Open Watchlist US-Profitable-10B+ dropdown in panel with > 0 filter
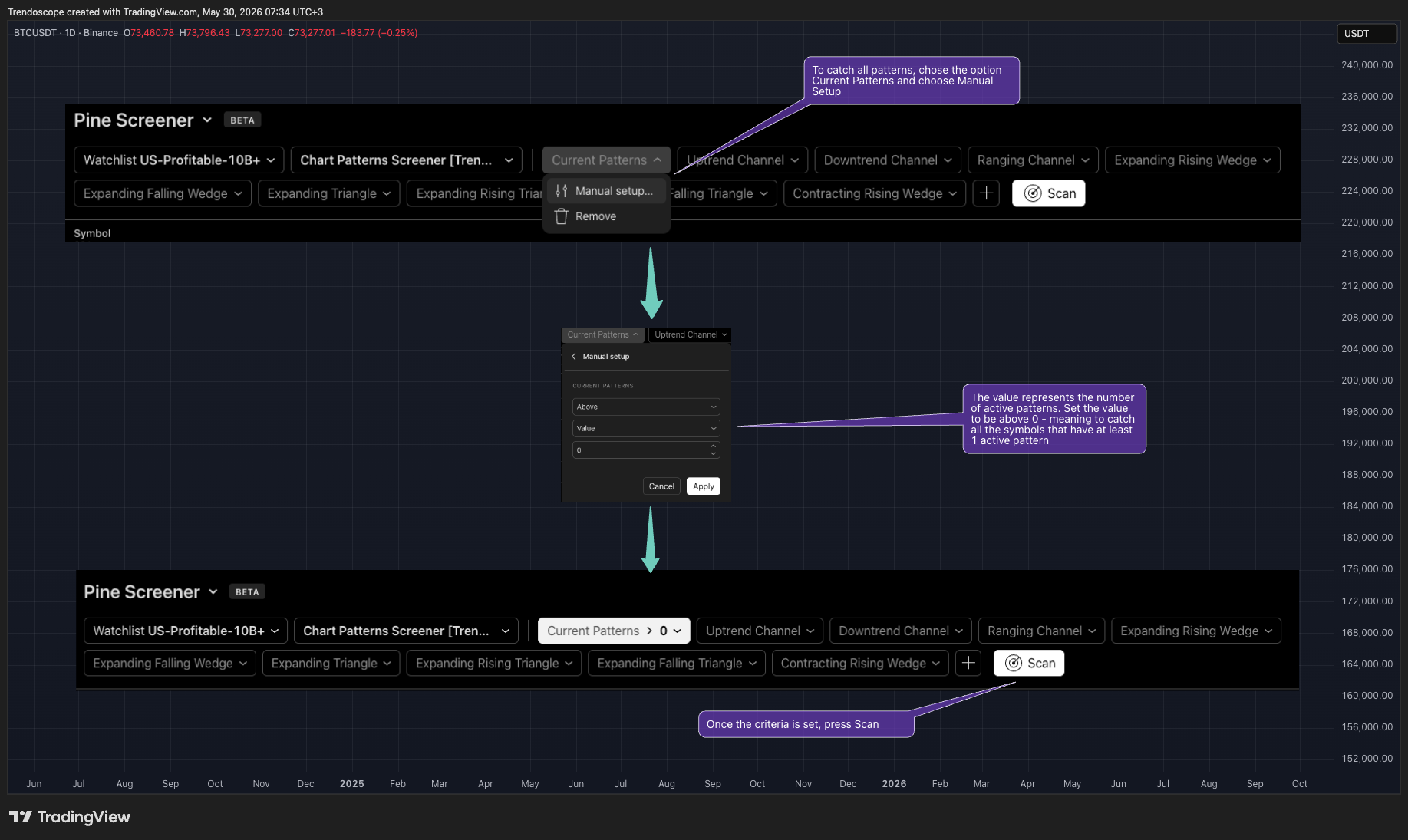The width and height of the screenshot is (1408, 840). [x=186, y=631]
